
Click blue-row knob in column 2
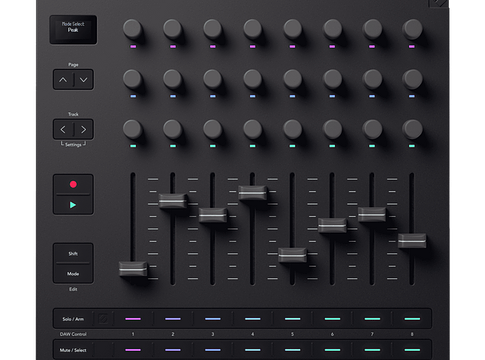coord(173,79)
